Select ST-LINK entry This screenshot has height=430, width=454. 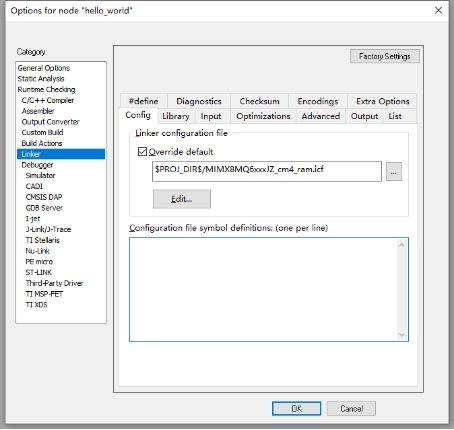tap(39, 272)
